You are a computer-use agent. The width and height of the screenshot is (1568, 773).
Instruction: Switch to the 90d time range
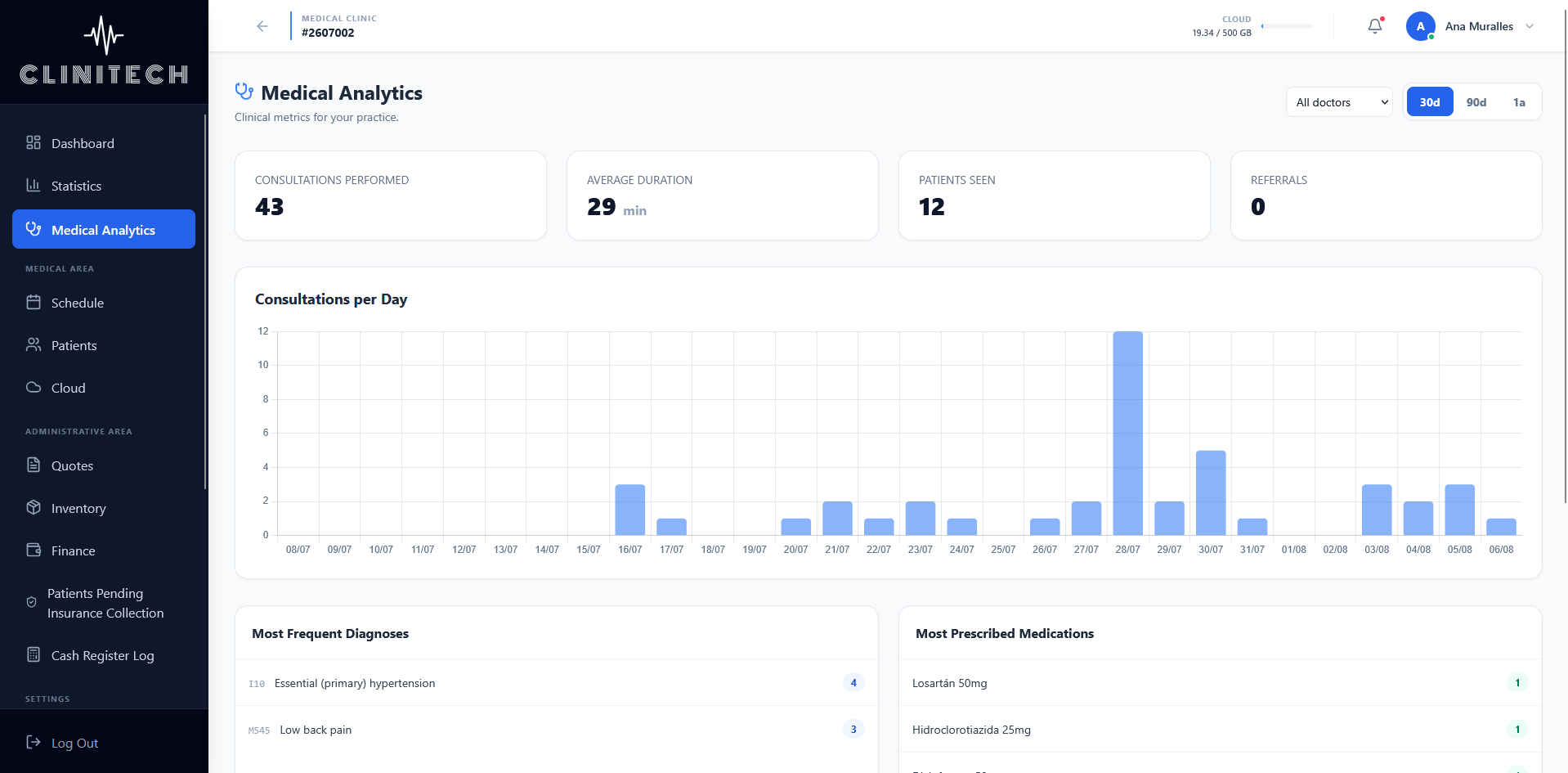click(1476, 102)
